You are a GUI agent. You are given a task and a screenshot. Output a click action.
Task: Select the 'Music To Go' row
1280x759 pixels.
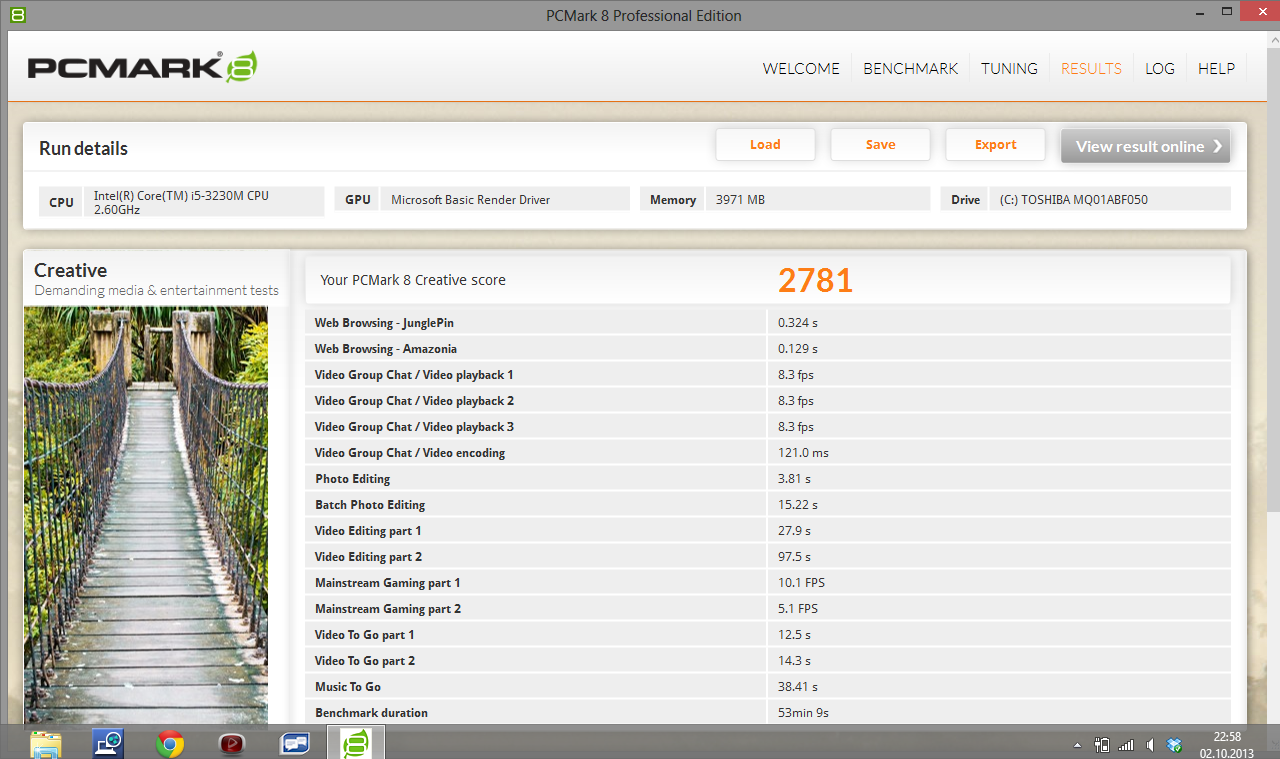click(768, 686)
